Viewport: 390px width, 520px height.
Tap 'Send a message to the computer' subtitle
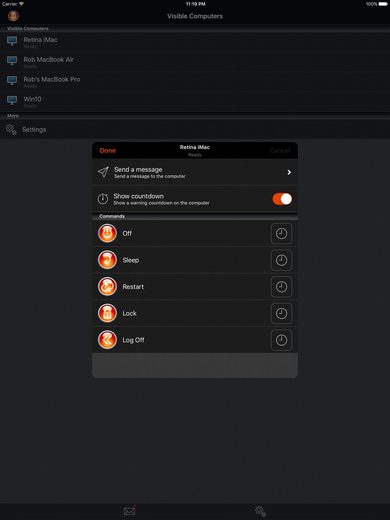tap(150, 176)
